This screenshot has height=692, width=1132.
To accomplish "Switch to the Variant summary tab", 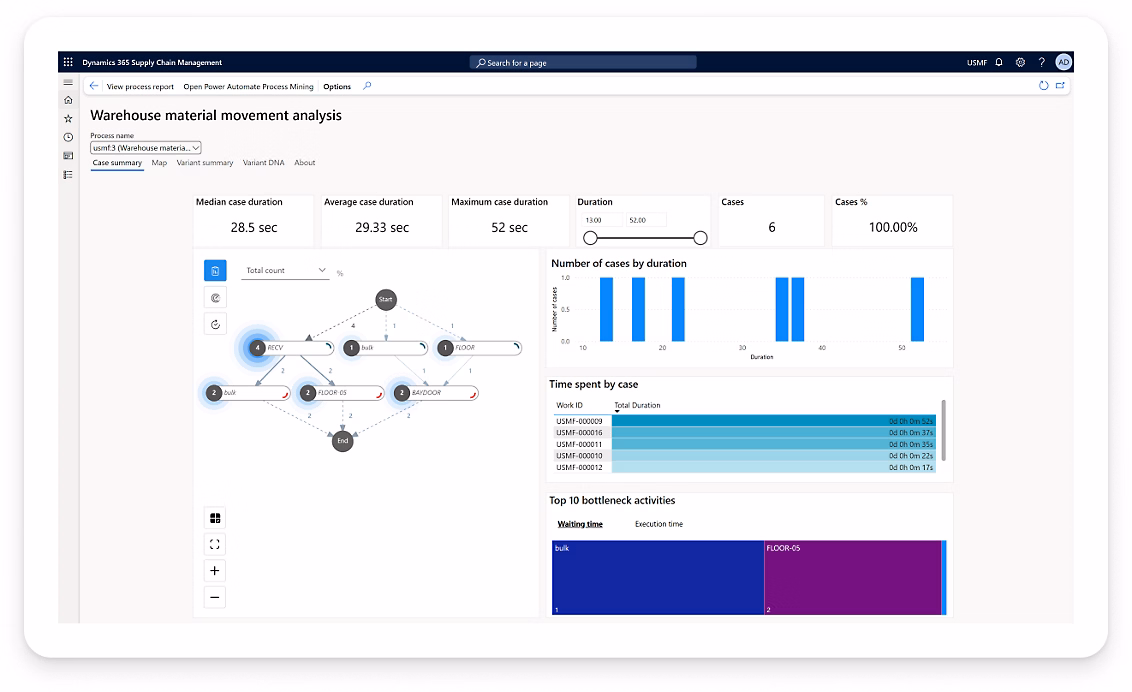I will click(205, 163).
